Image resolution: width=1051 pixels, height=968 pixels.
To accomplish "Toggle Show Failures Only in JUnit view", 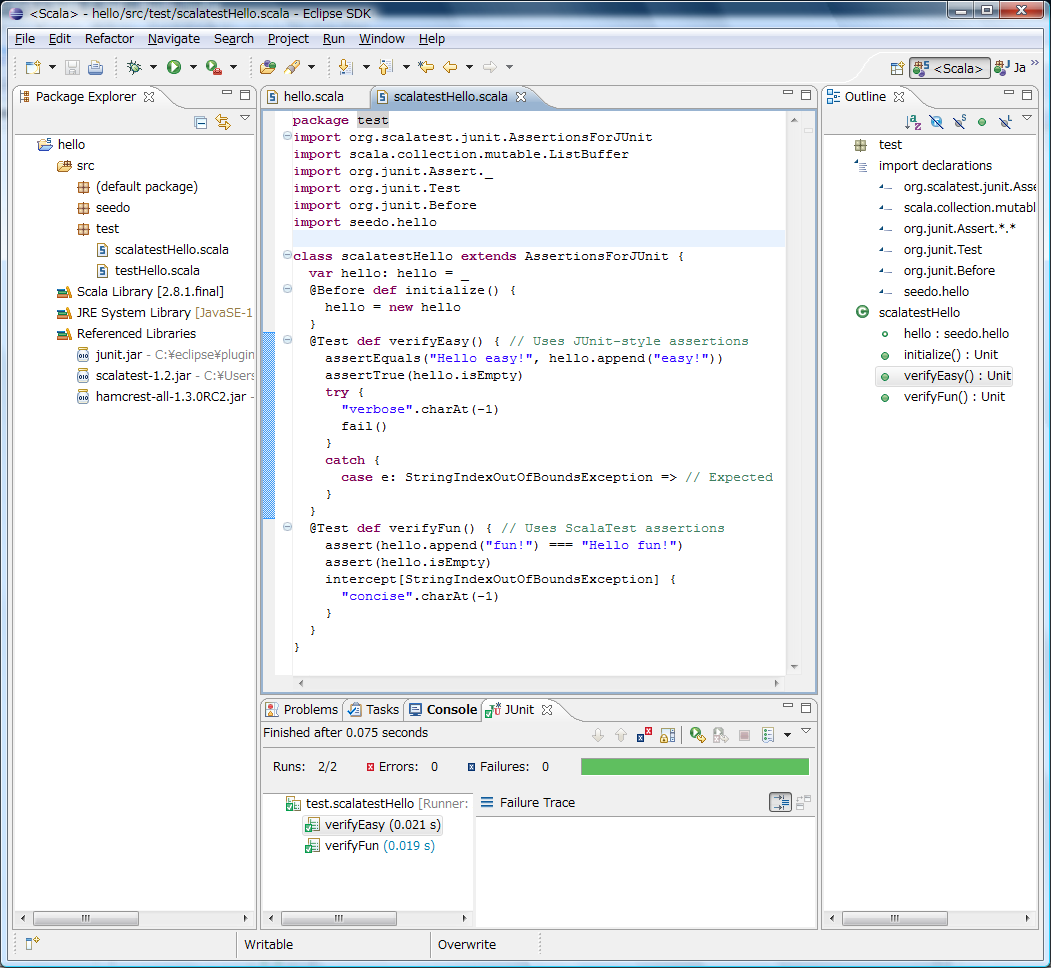I will click(645, 735).
